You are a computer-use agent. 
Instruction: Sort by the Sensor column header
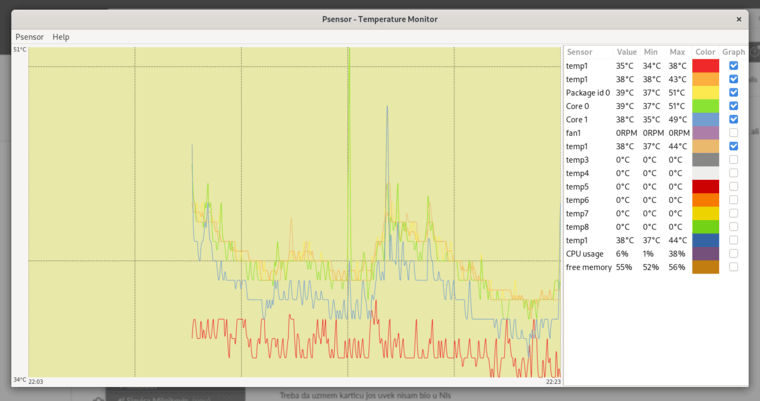point(579,52)
